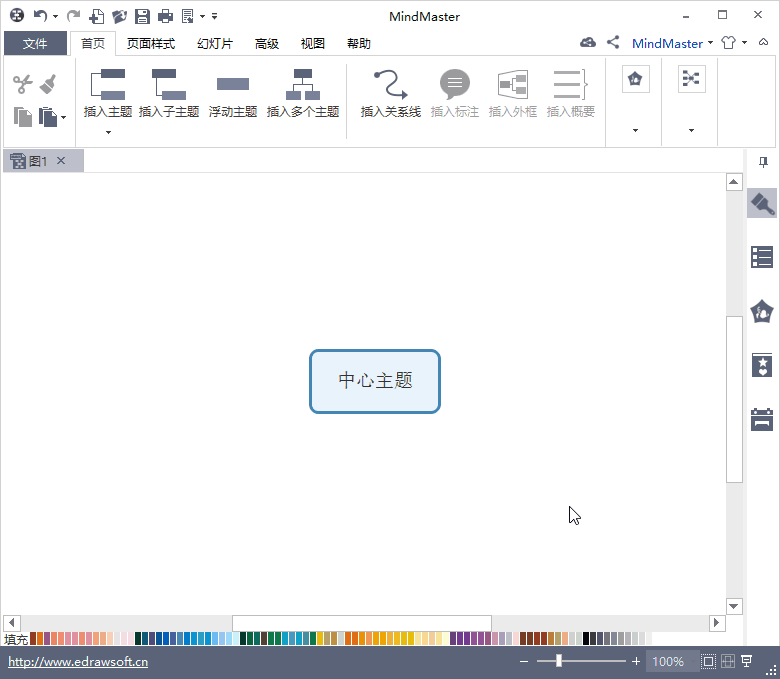Screen dimensions: 780x679
Task: Expand the T-shirt theme dropdown arrow
Action: 744,43
